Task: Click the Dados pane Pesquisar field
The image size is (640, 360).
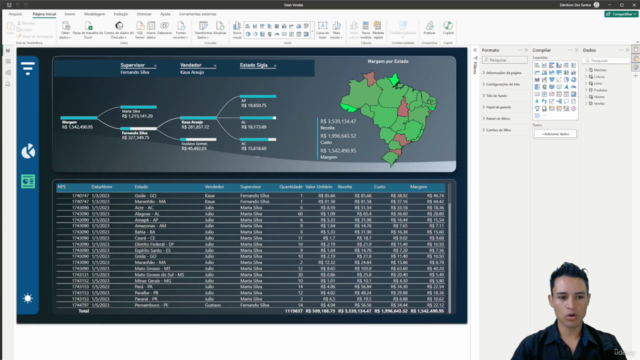Action: [x=606, y=60]
